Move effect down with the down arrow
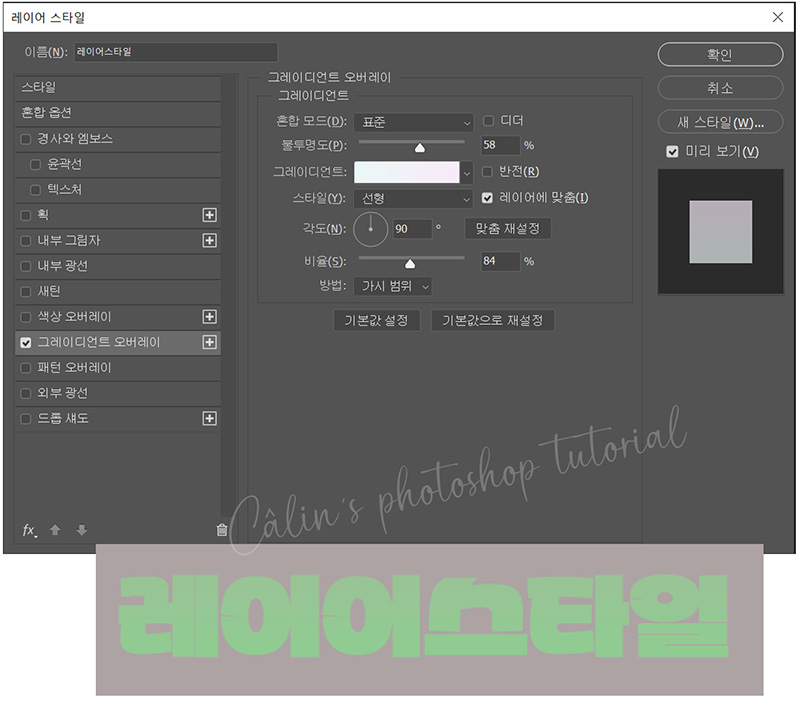Viewport: 800px width, 701px height. 82,531
